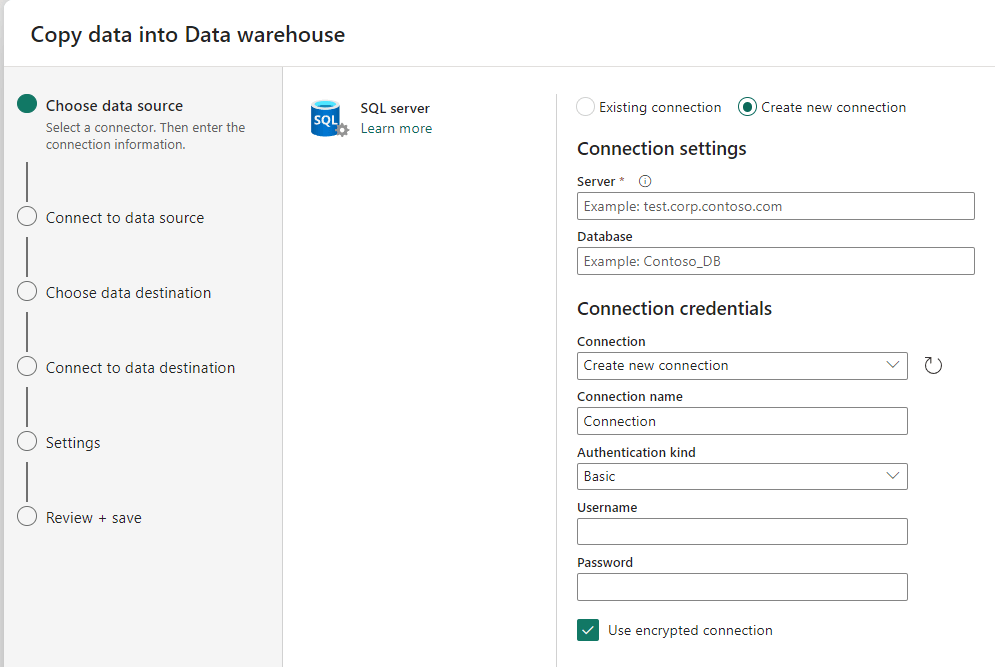
Task: Click the Password input box
Action: (742, 587)
